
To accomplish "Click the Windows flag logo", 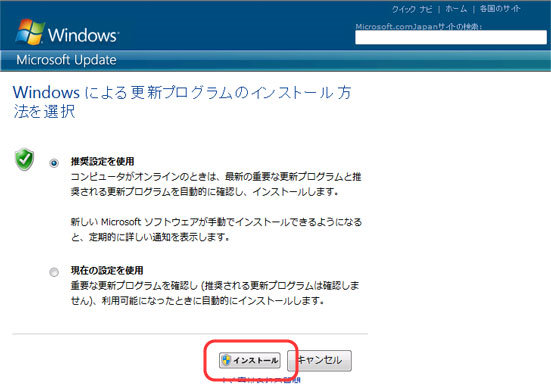I will (x=30, y=32).
